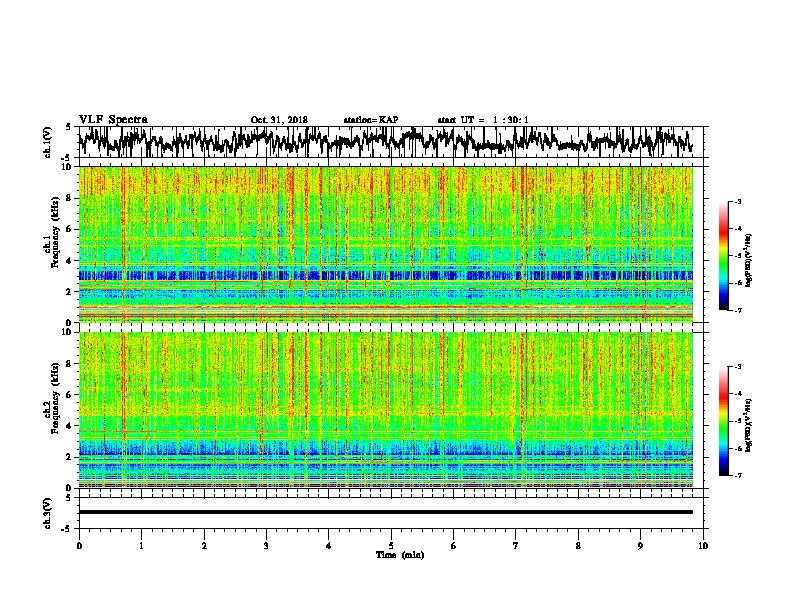This screenshot has height=612, width=792.
Task: Click the "-3" tick on ch.1 colorbar
Action: coord(737,202)
